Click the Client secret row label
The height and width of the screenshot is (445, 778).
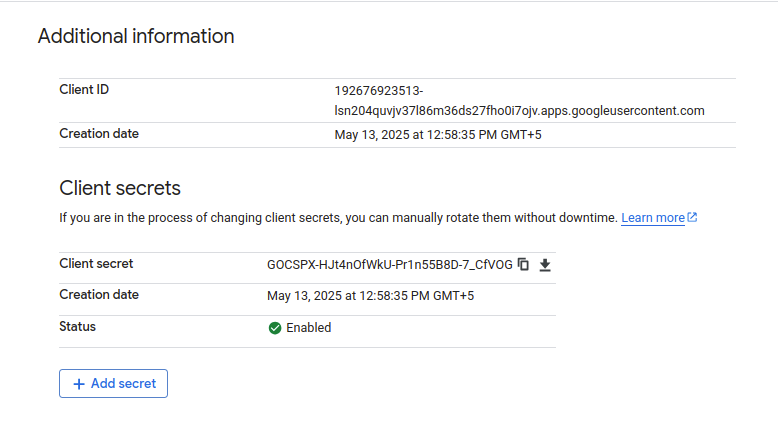point(96,263)
